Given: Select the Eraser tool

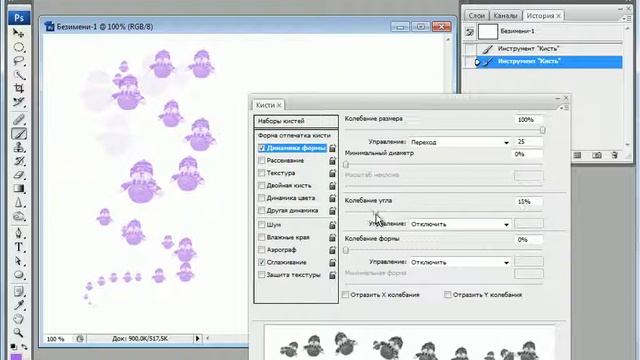Looking at the screenshot, I should click(x=18, y=175).
